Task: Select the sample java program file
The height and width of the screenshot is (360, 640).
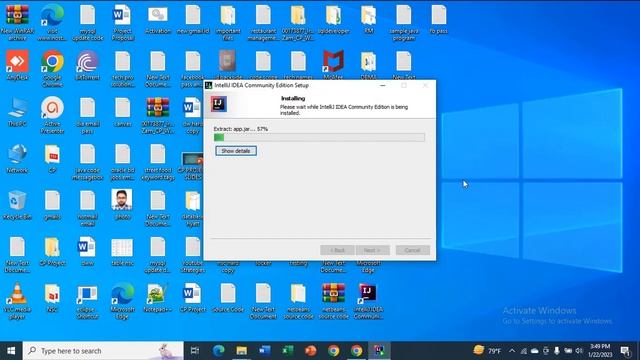Action: click(403, 23)
